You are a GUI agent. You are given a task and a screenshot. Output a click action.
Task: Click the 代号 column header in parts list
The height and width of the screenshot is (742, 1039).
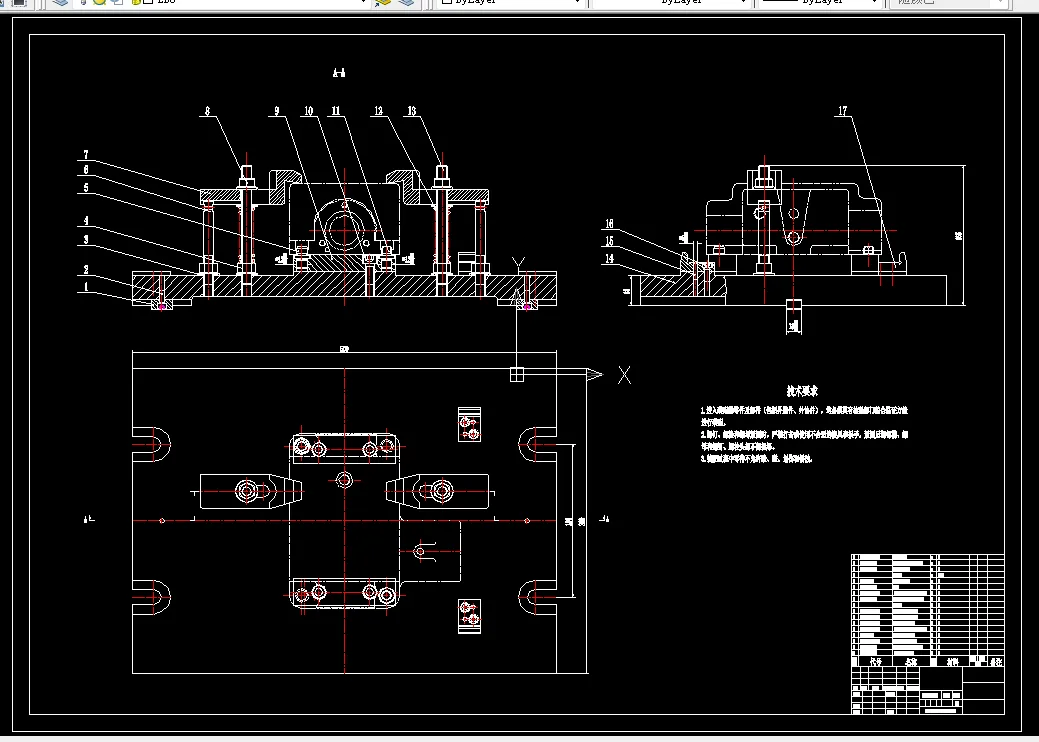pyautogui.click(x=876, y=662)
